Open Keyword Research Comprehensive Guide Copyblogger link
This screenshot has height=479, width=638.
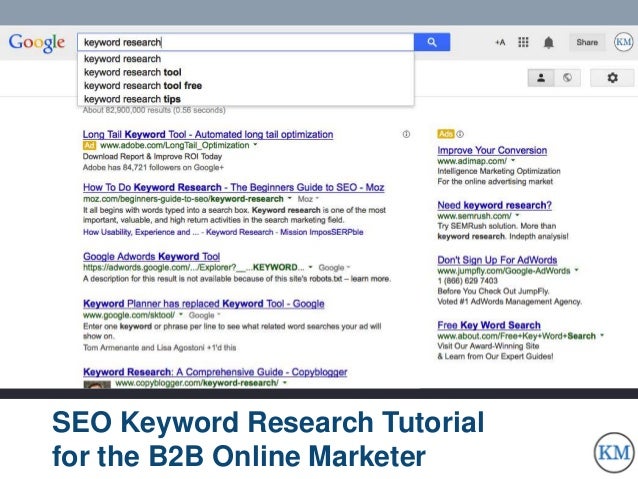click(x=215, y=372)
